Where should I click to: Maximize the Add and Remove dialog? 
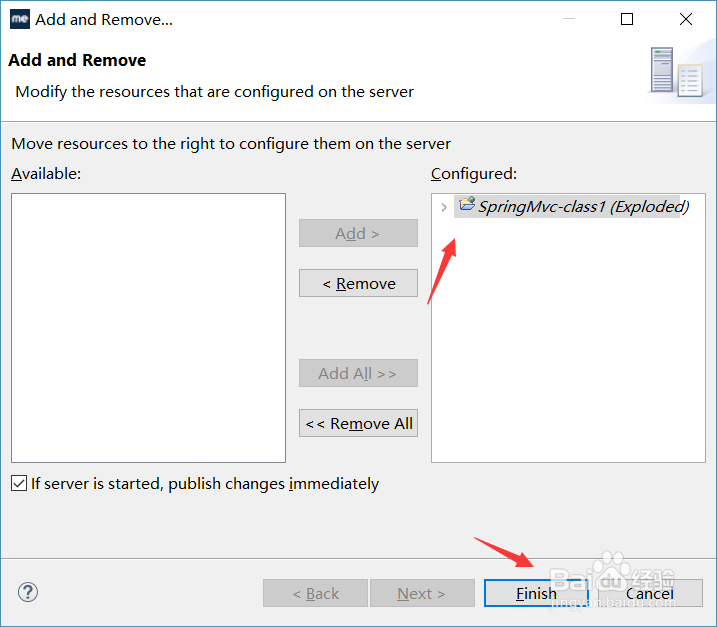[x=627, y=19]
